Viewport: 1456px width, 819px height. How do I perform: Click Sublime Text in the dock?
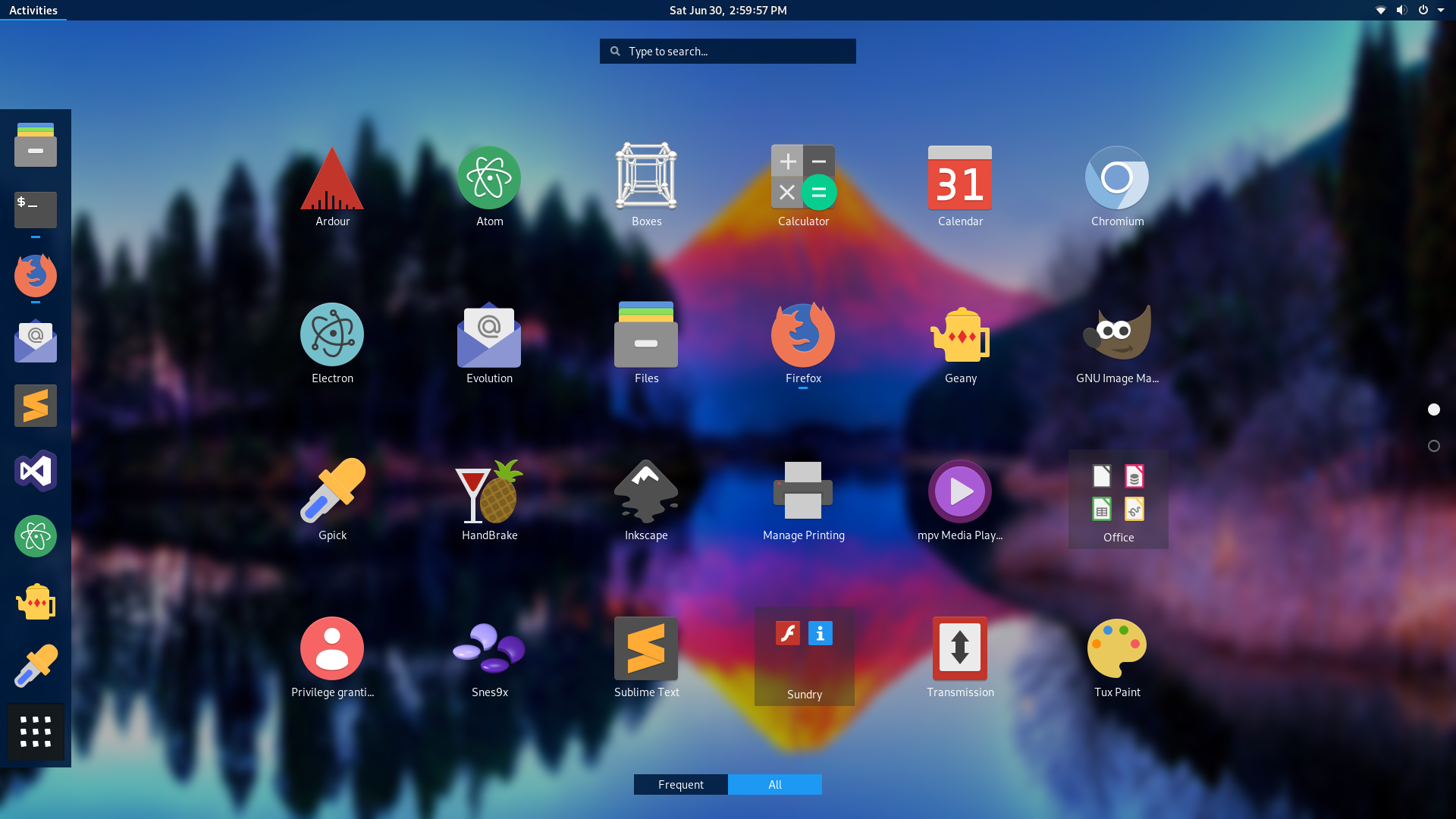tap(36, 406)
